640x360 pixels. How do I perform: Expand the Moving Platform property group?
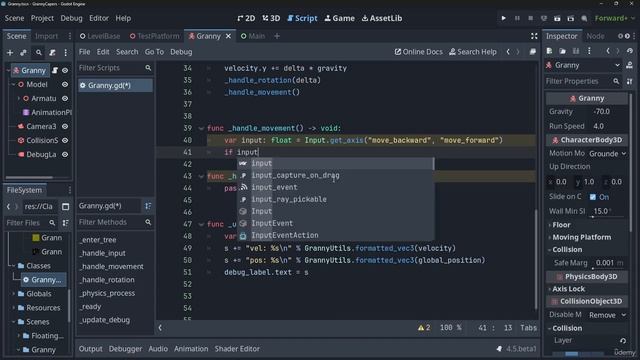pyautogui.click(x=581, y=237)
